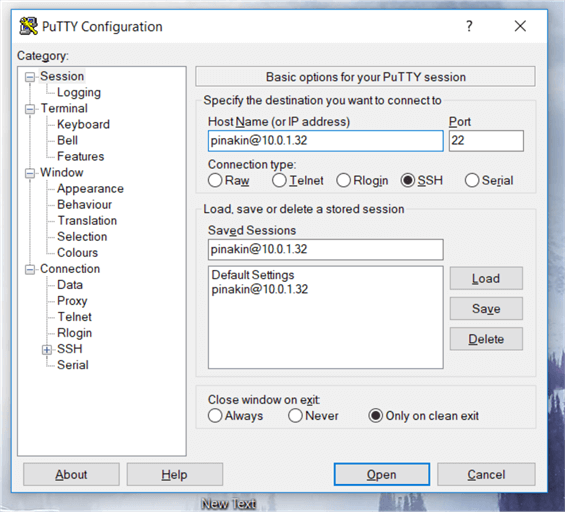Open the Window category
Screen dimensions: 565x512
tap(62, 172)
